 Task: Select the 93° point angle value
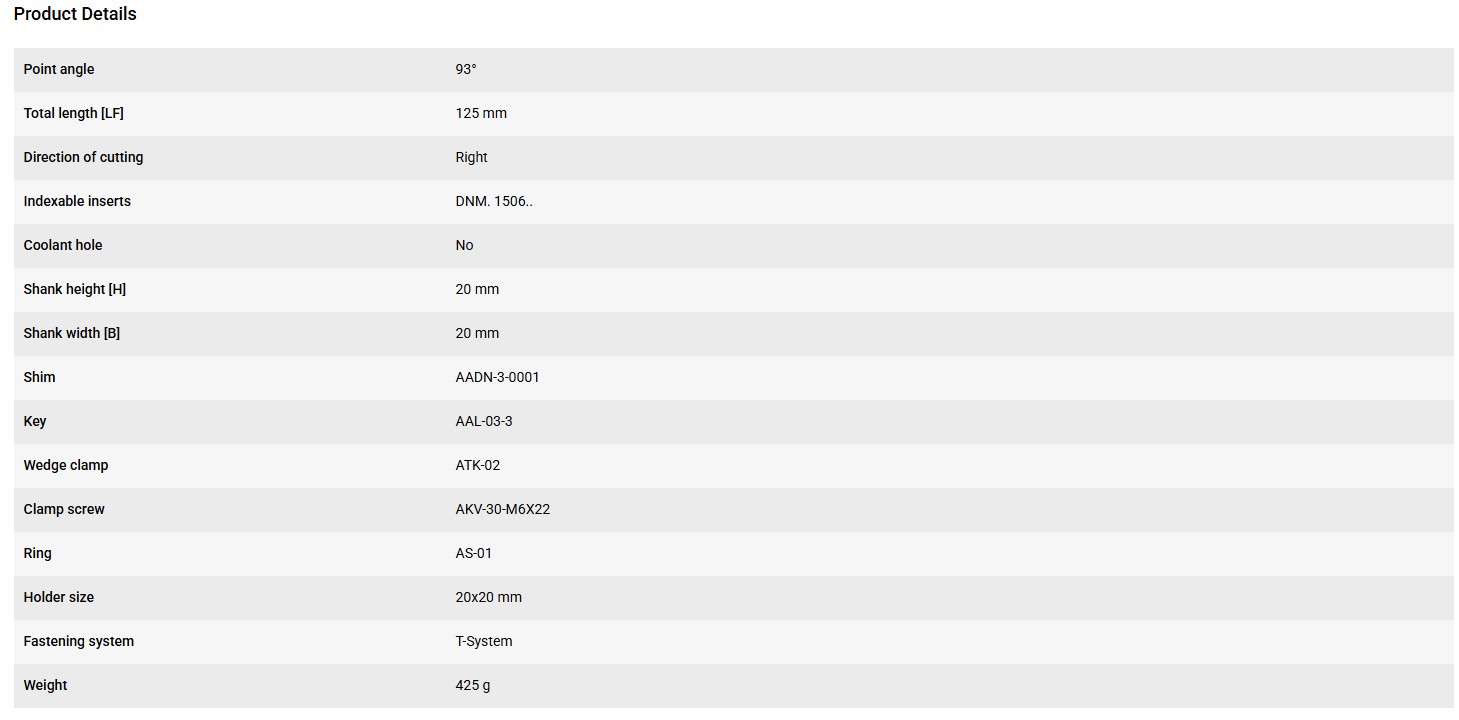pyautogui.click(x=466, y=69)
